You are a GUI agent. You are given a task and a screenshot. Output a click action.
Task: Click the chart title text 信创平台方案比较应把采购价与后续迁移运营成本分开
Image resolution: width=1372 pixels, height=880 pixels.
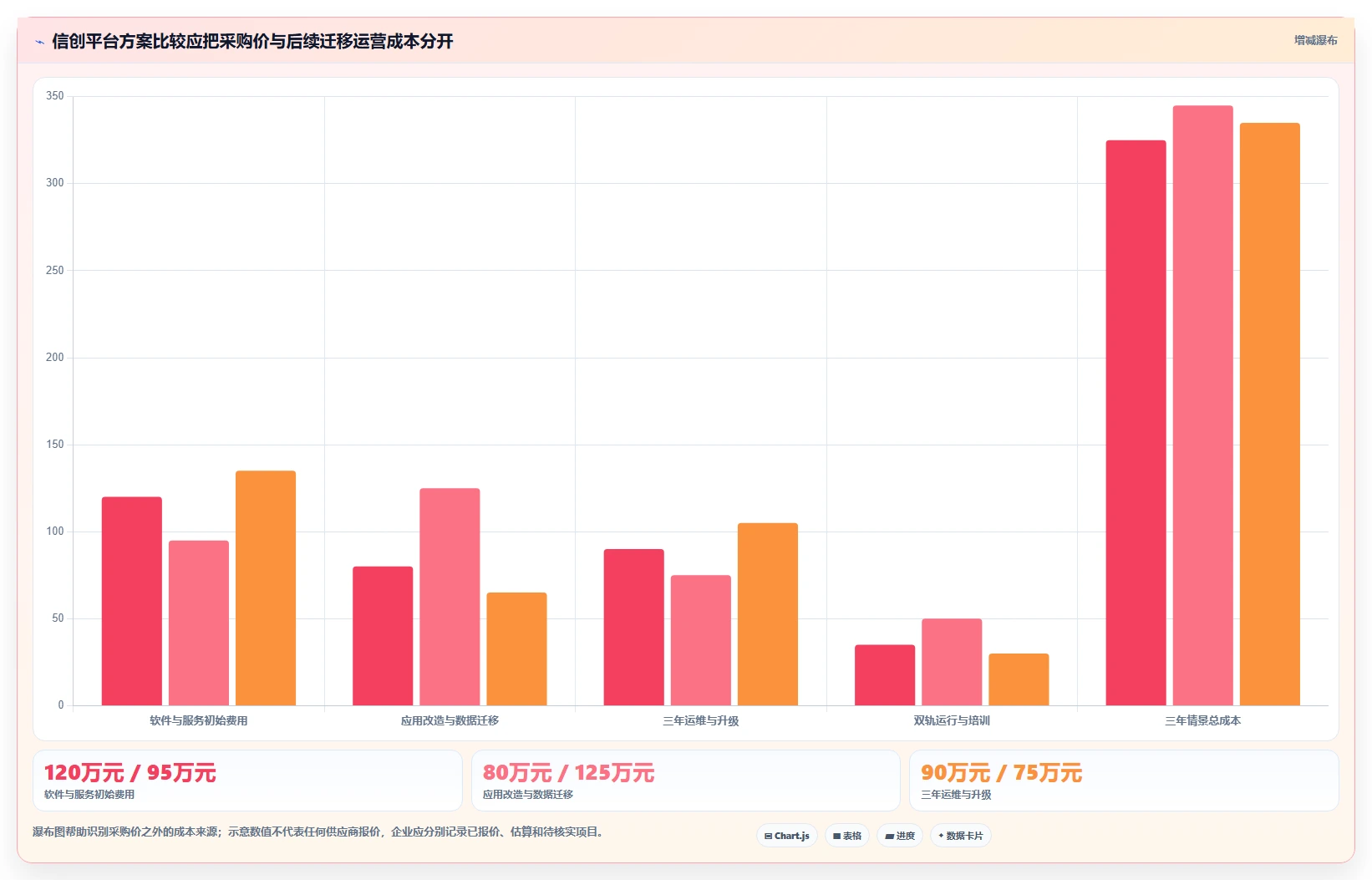point(252,41)
